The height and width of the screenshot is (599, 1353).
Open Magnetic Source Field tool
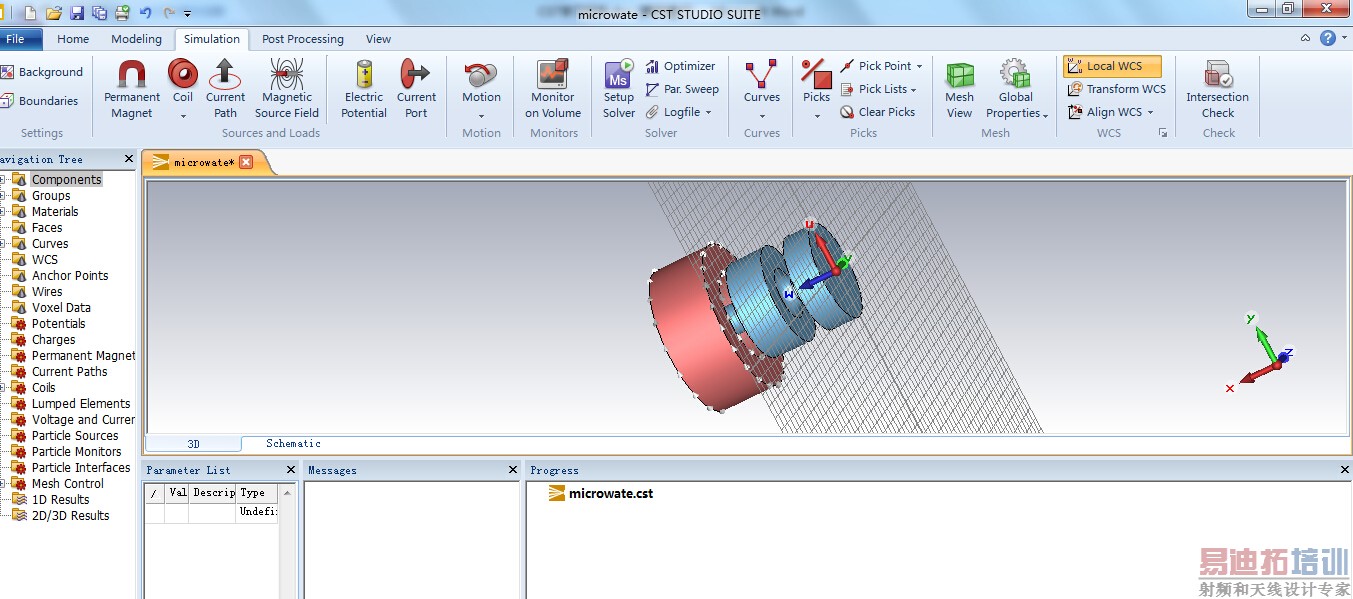pos(287,89)
